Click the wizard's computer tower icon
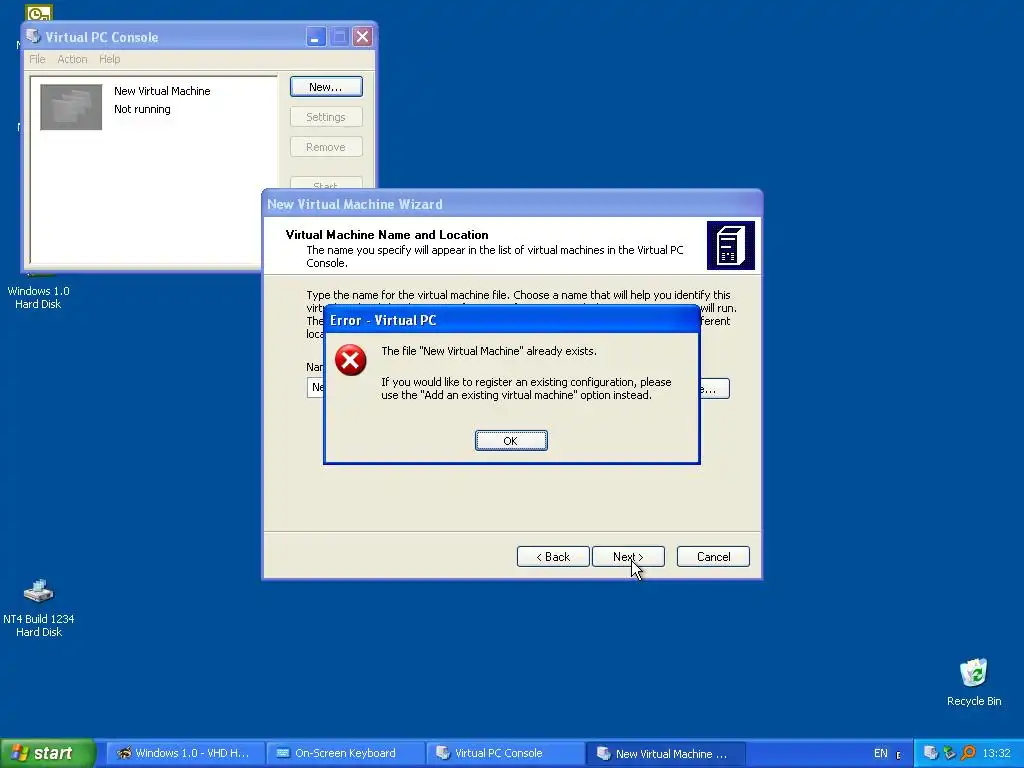This screenshot has width=1024, height=768. point(731,246)
